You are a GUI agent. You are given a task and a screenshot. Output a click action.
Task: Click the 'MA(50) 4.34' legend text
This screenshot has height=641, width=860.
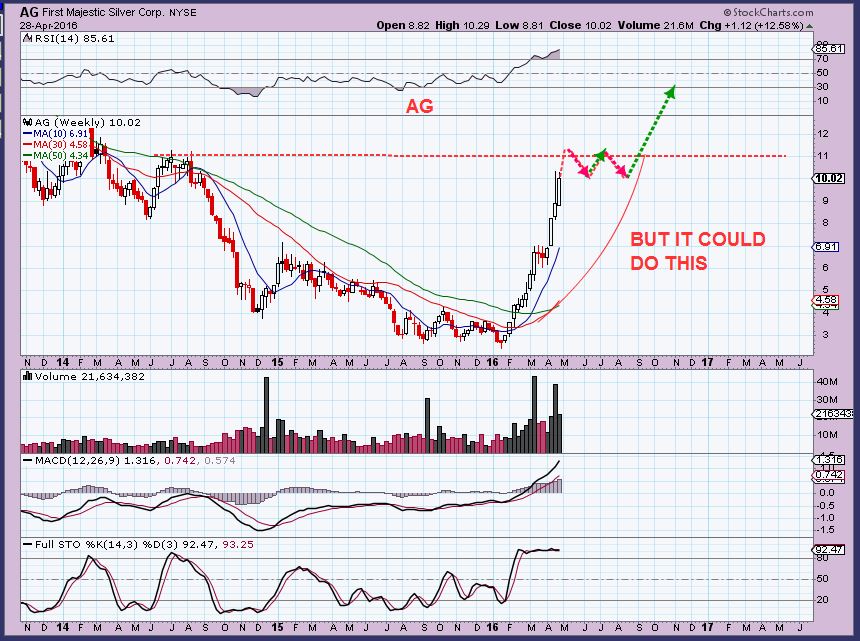click(60, 156)
